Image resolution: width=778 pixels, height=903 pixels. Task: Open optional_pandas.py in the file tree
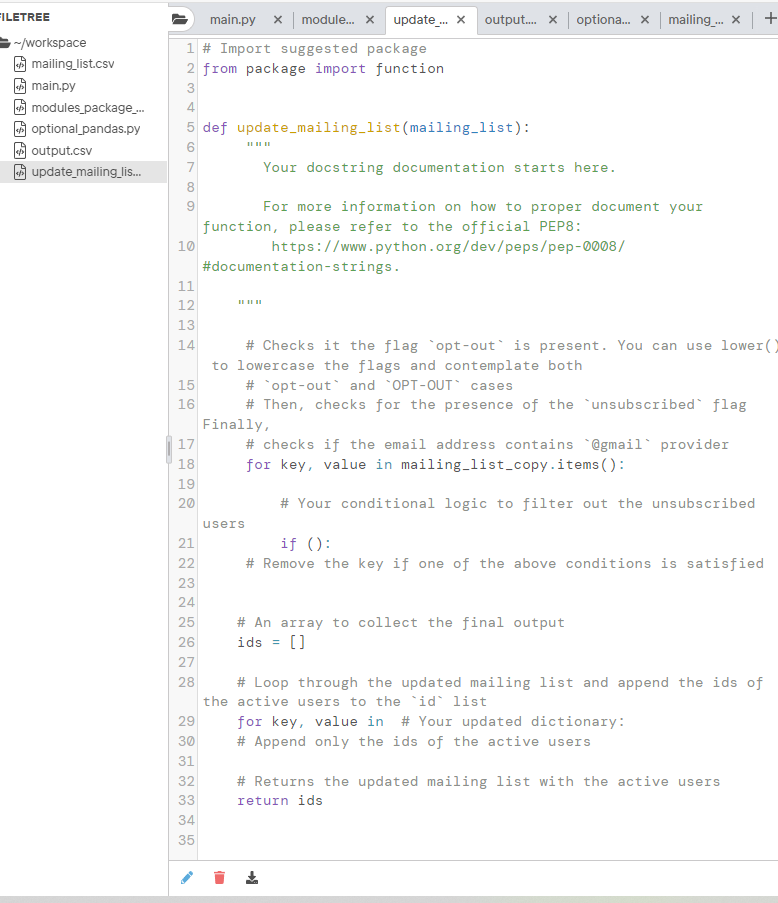coord(86,129)
